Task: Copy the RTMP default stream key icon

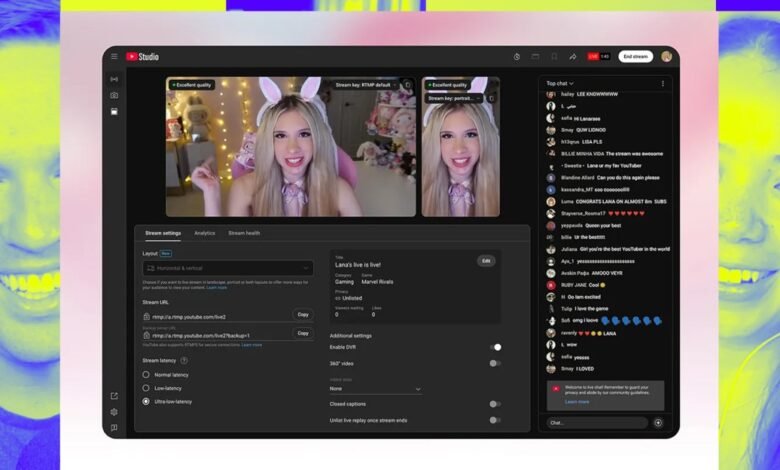Action: coord(407,85)
